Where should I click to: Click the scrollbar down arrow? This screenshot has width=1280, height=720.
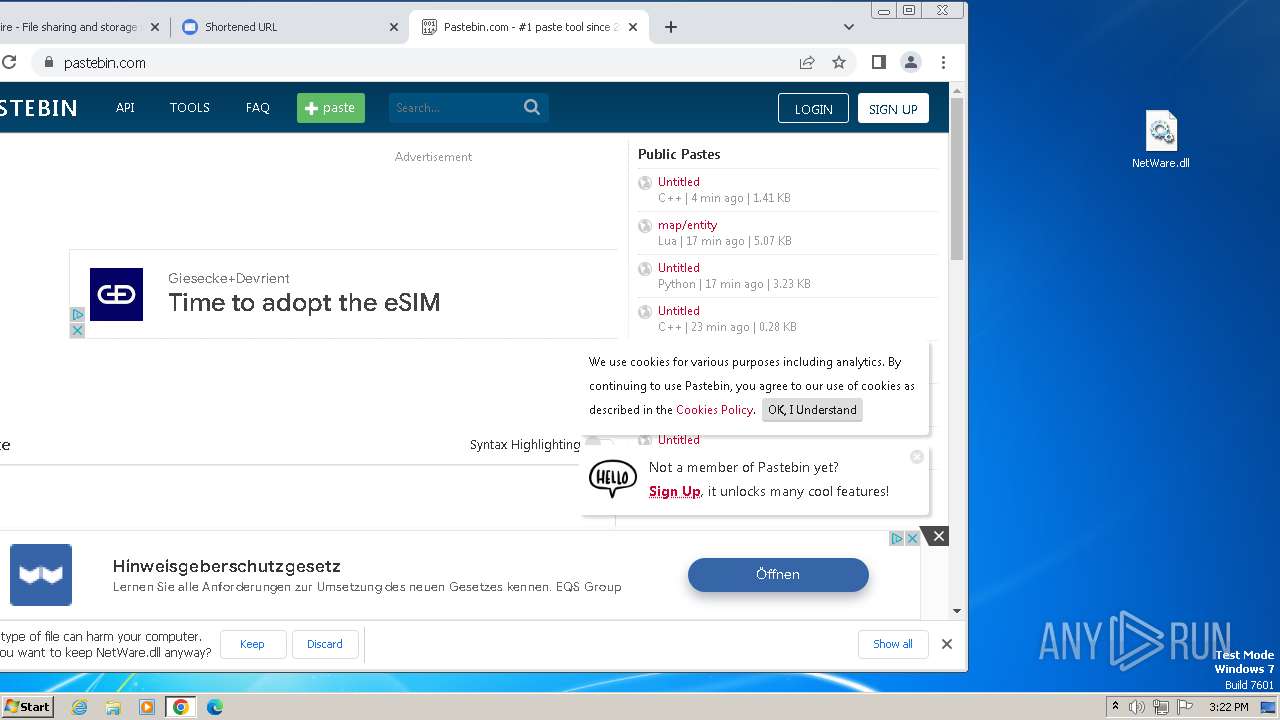(x=957, y=611)
